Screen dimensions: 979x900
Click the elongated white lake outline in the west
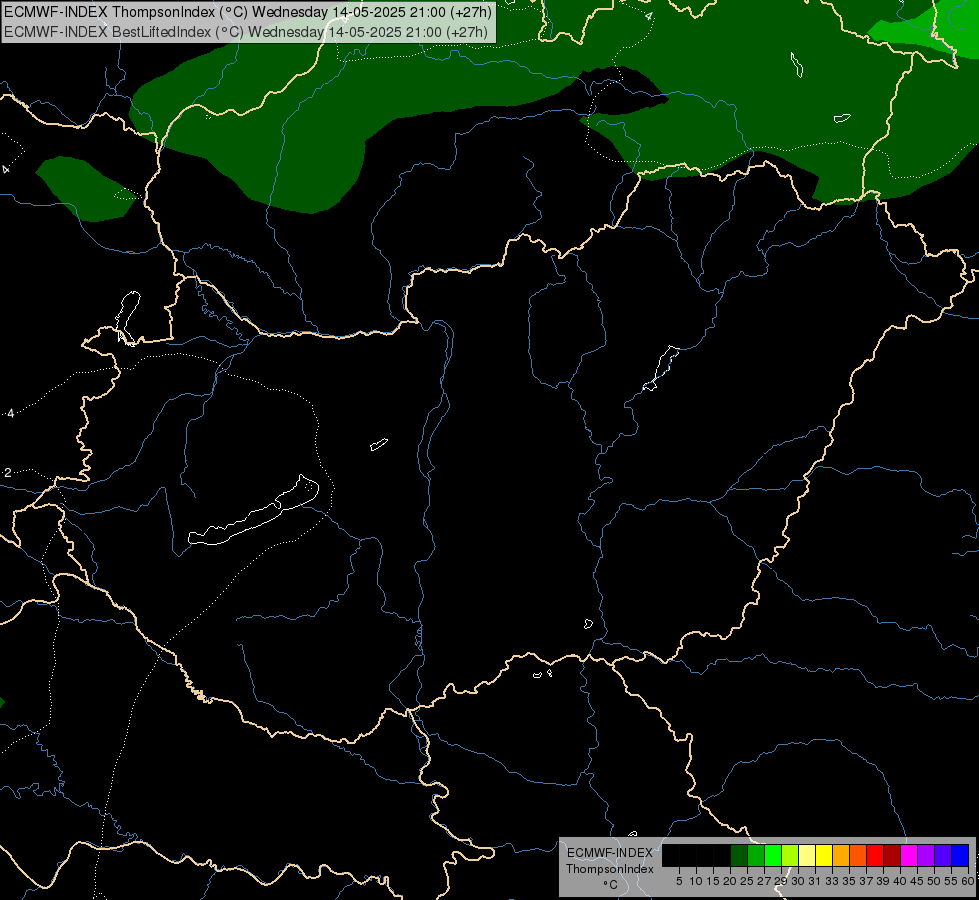click(253, 512)
